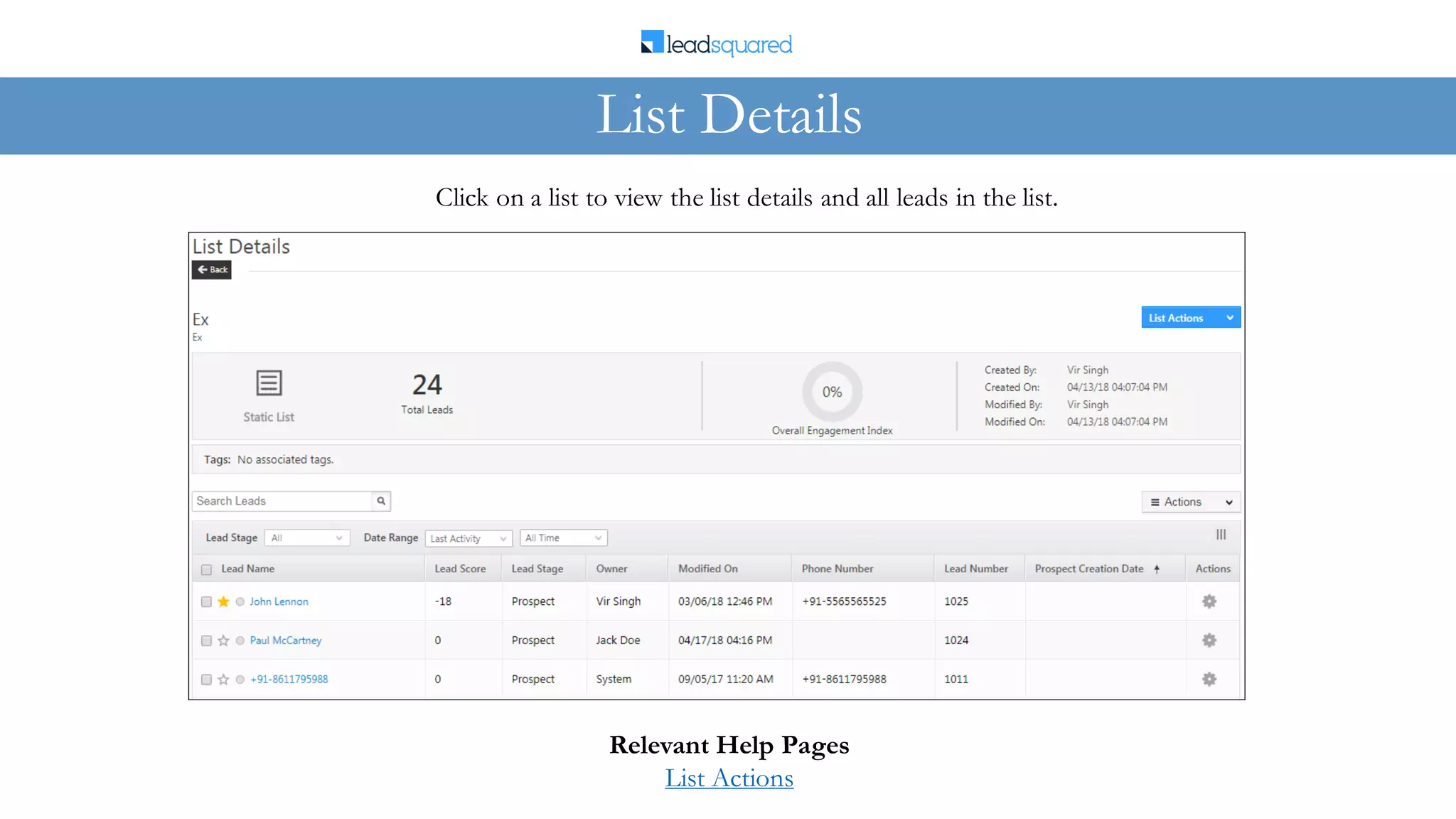Click the search magnifier icon
Viewport: 1456px width, 819px height.
pos(381,501)
